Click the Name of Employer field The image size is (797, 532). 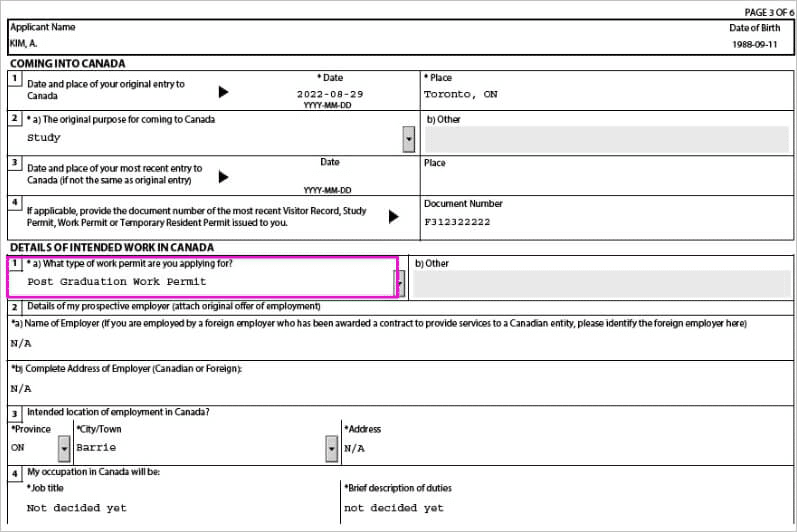click(x=400, y=343)
